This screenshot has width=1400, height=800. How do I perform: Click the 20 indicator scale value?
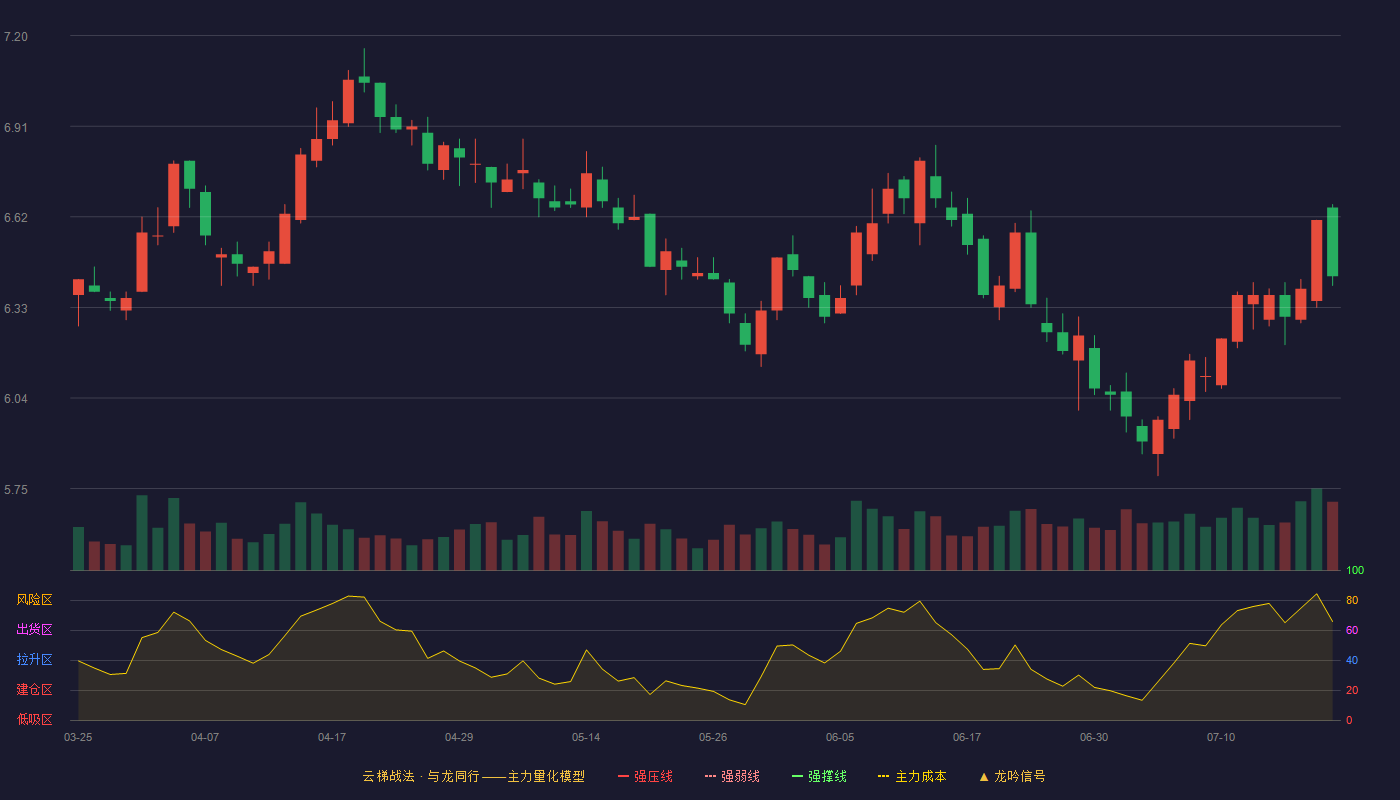[x=1352, y=691]
